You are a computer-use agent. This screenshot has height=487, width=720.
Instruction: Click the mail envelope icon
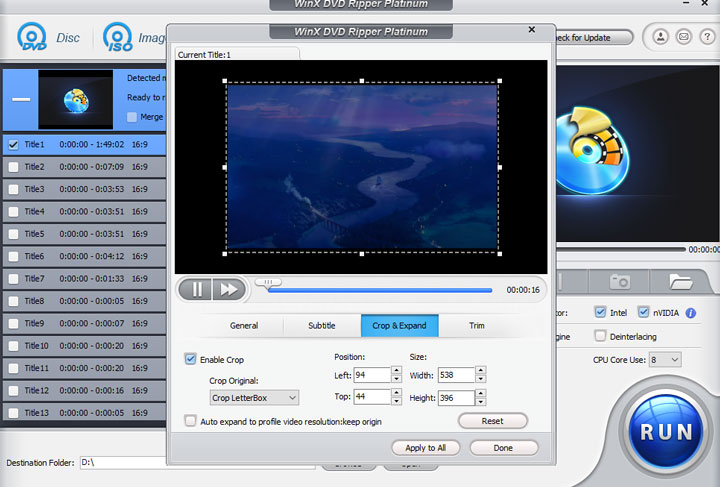pyautogui.click(x=684, y=37)
